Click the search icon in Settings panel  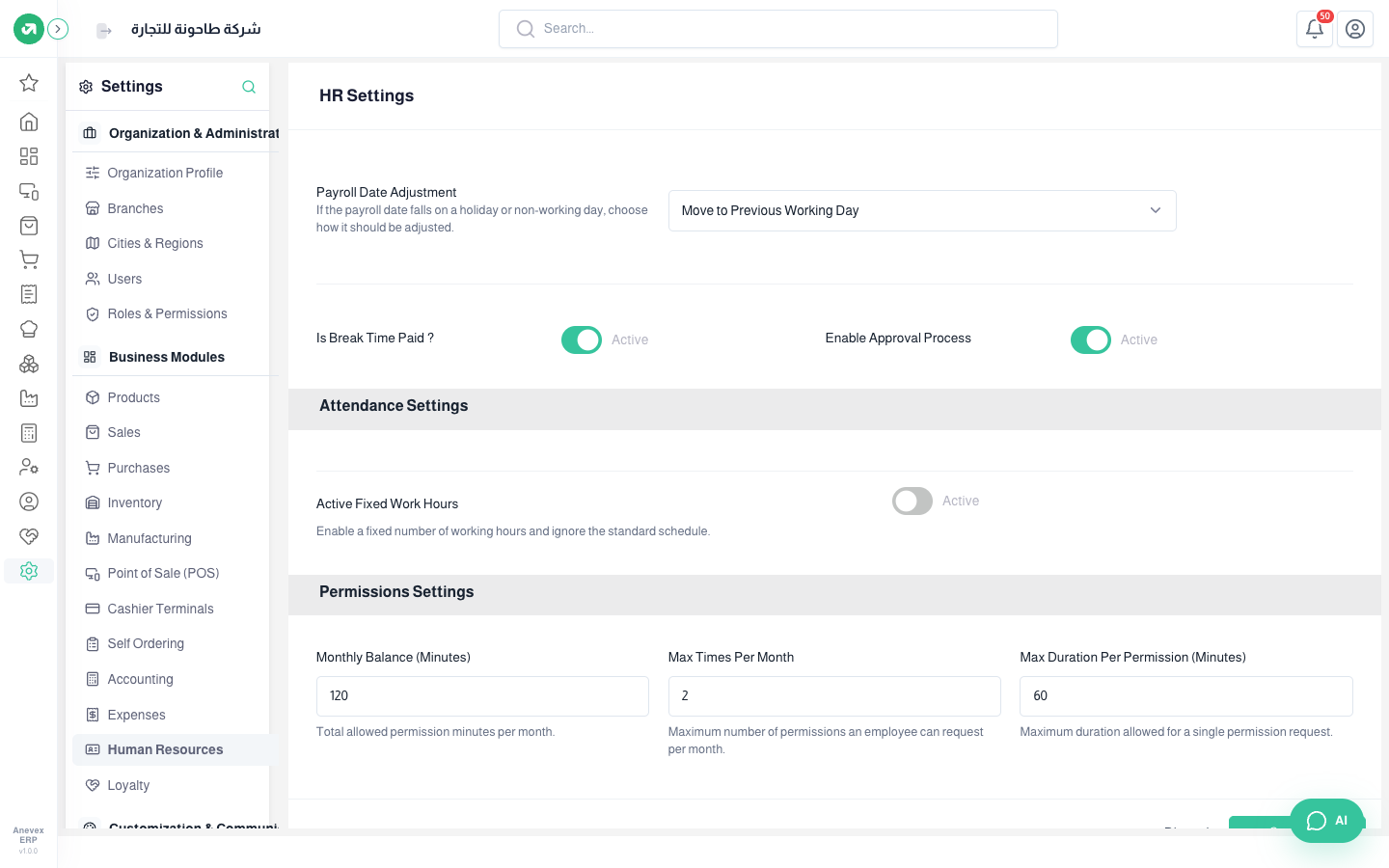(x=249, y=87)
